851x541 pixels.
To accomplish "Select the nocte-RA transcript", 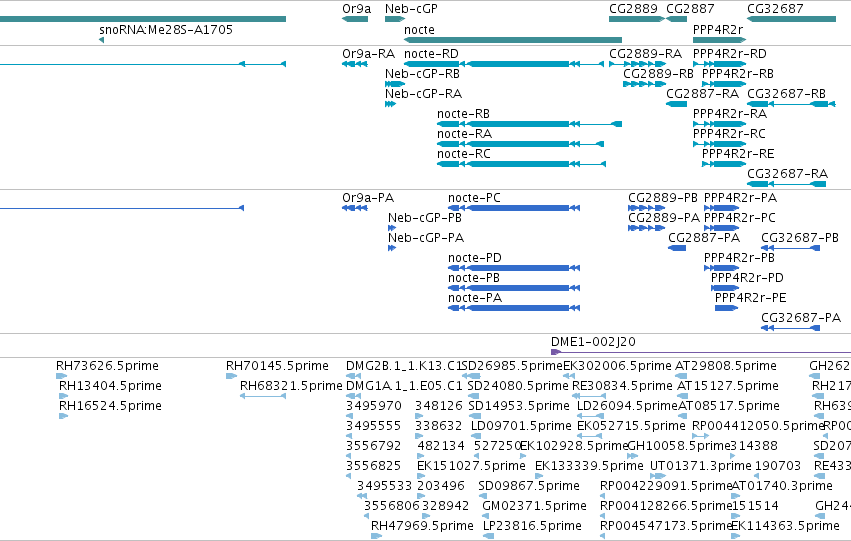I will pyautogui.click(x=520, y=144).
